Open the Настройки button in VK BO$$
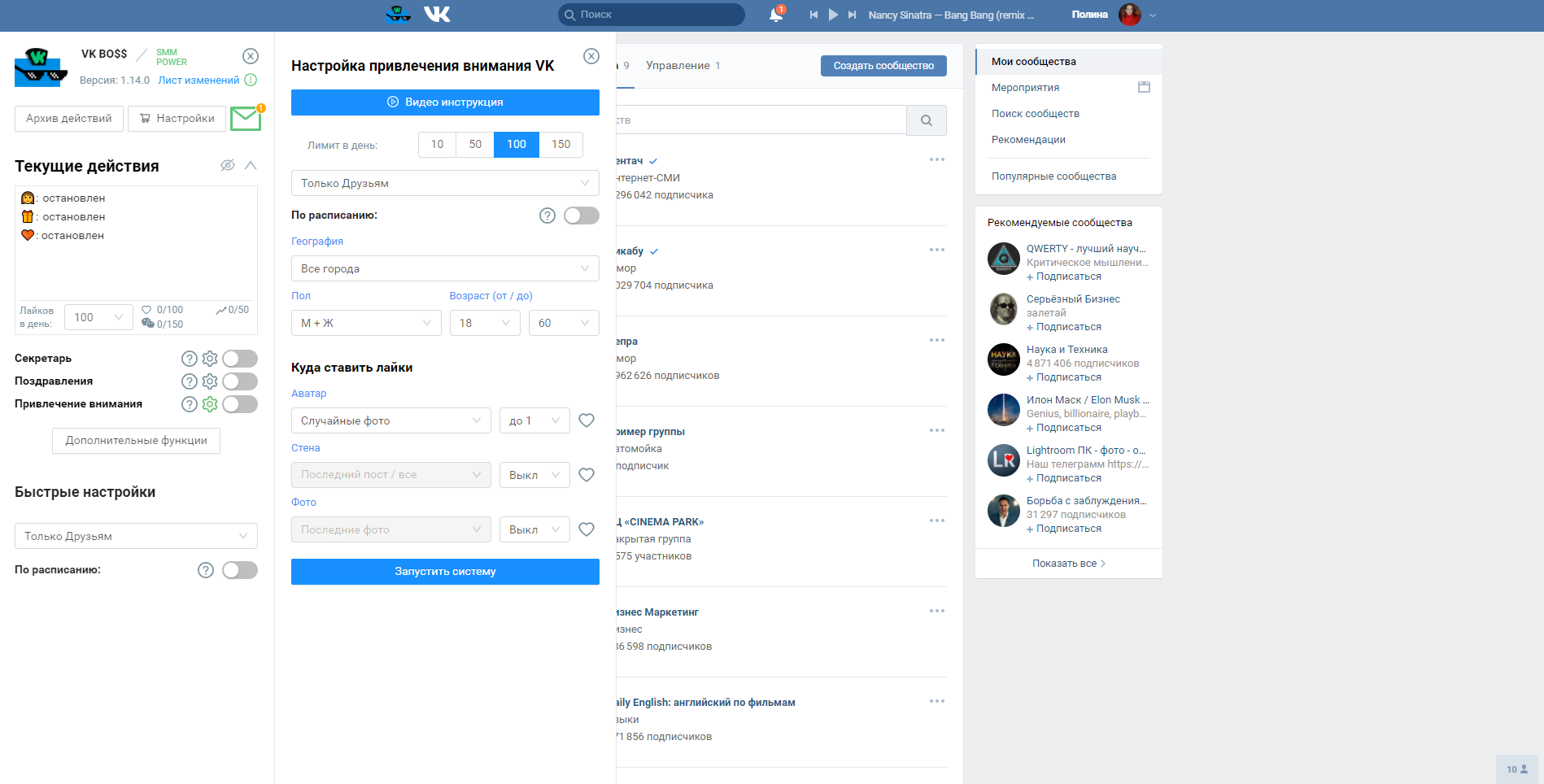This screenshot has width=1544, height=784. click(x=177, y=119)
